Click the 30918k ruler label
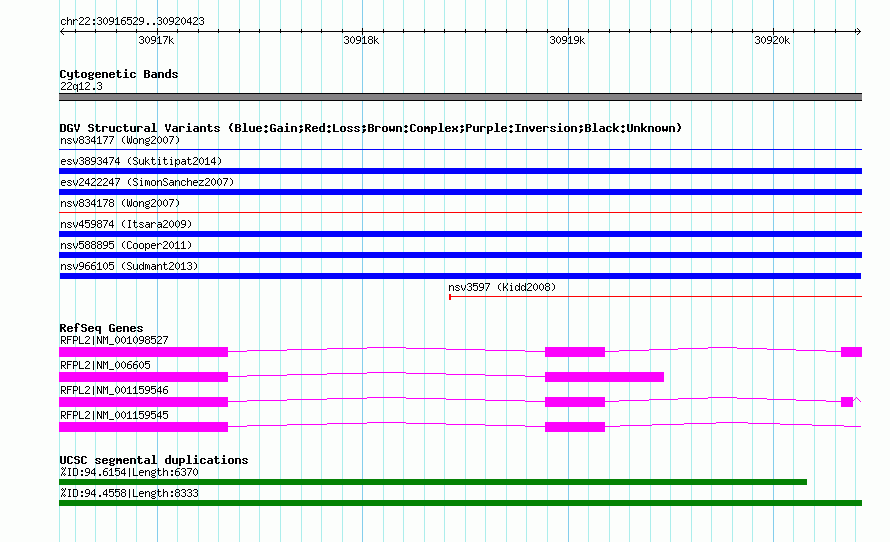 tap(361, 40)
